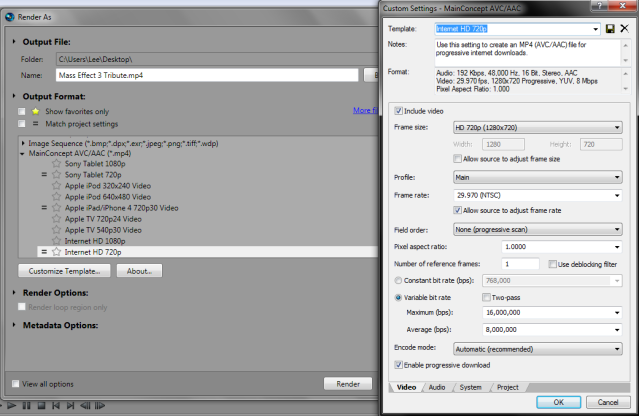Switch to the Audio tab
Viewport: 639px width, 416px height.
pyautogui.click(x=437, y=386)
